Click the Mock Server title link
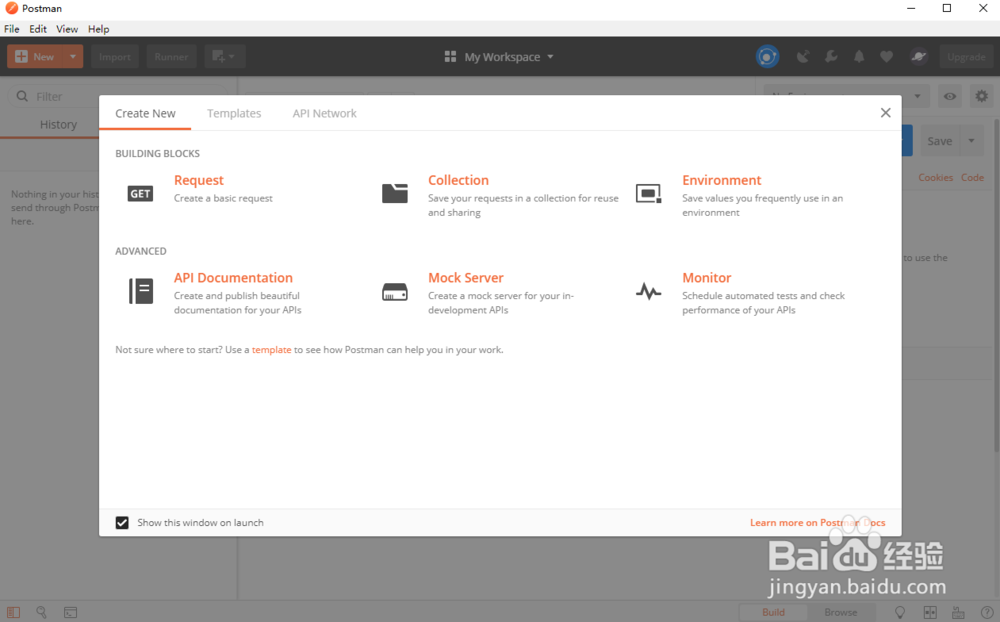 (x=466, y=278)
